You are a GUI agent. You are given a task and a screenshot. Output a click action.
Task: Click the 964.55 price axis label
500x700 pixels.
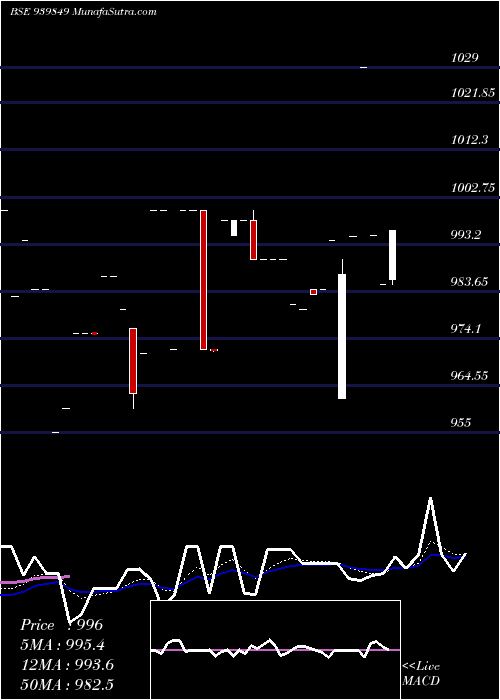(x=469, y=376)
